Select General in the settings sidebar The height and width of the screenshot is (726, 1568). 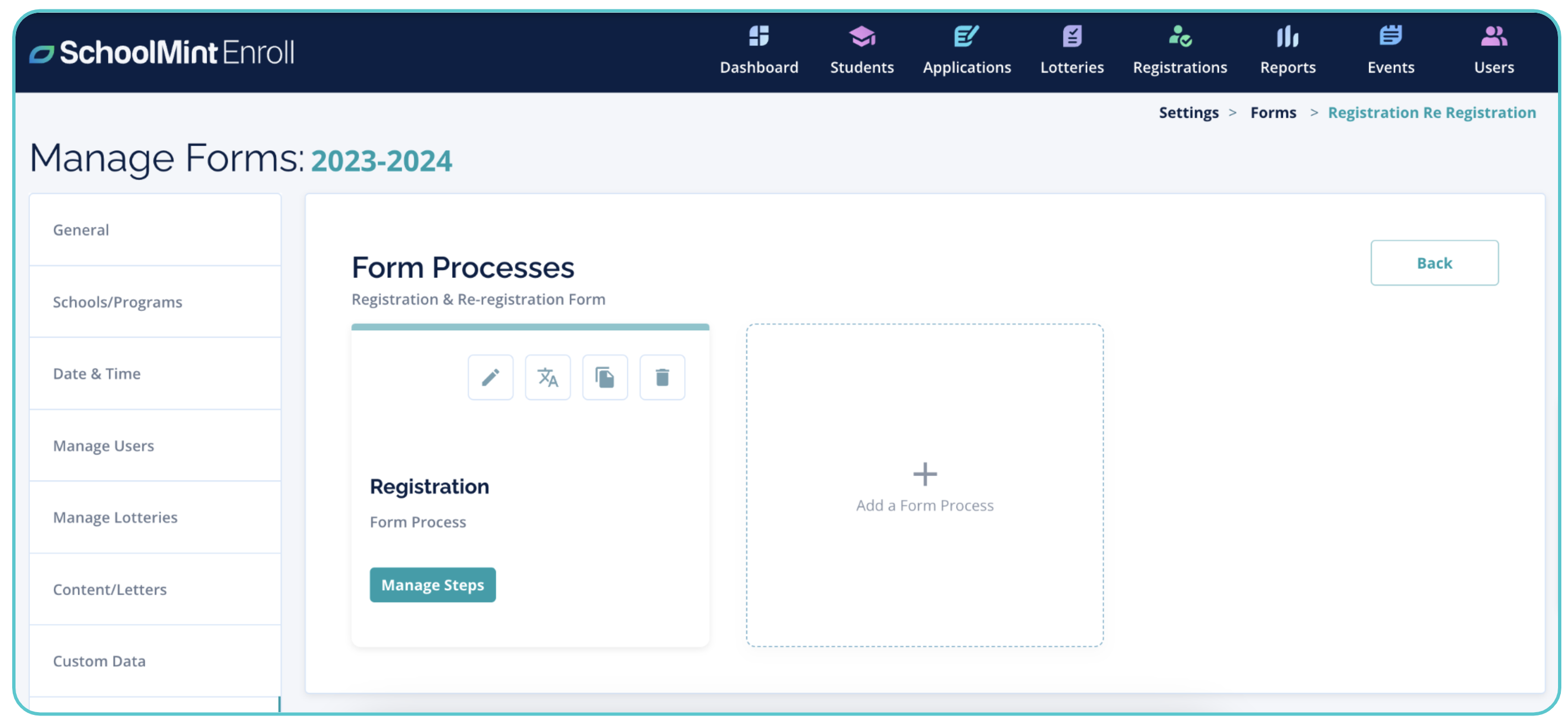(81, 229)
